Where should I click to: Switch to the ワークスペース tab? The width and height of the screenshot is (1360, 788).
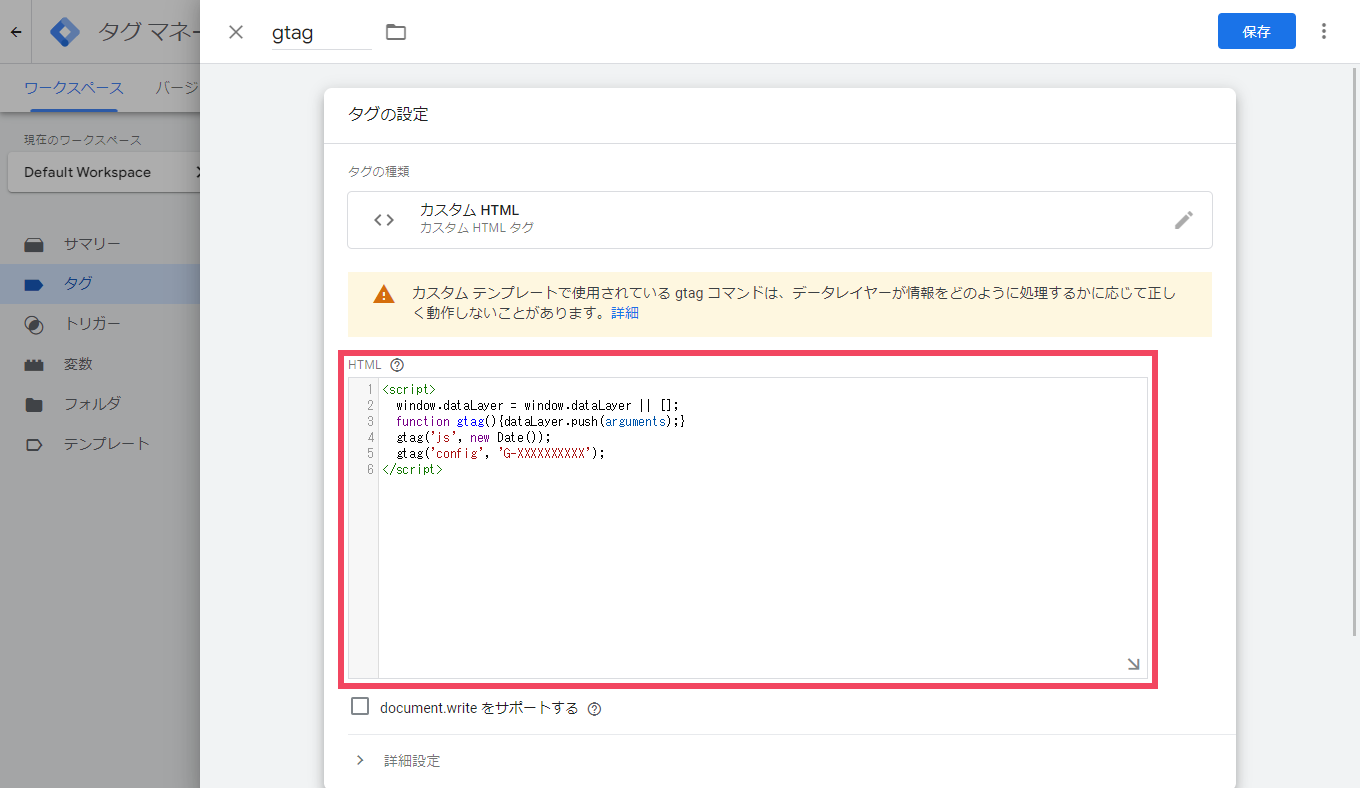pyautogui.click(x=74, y=88)
